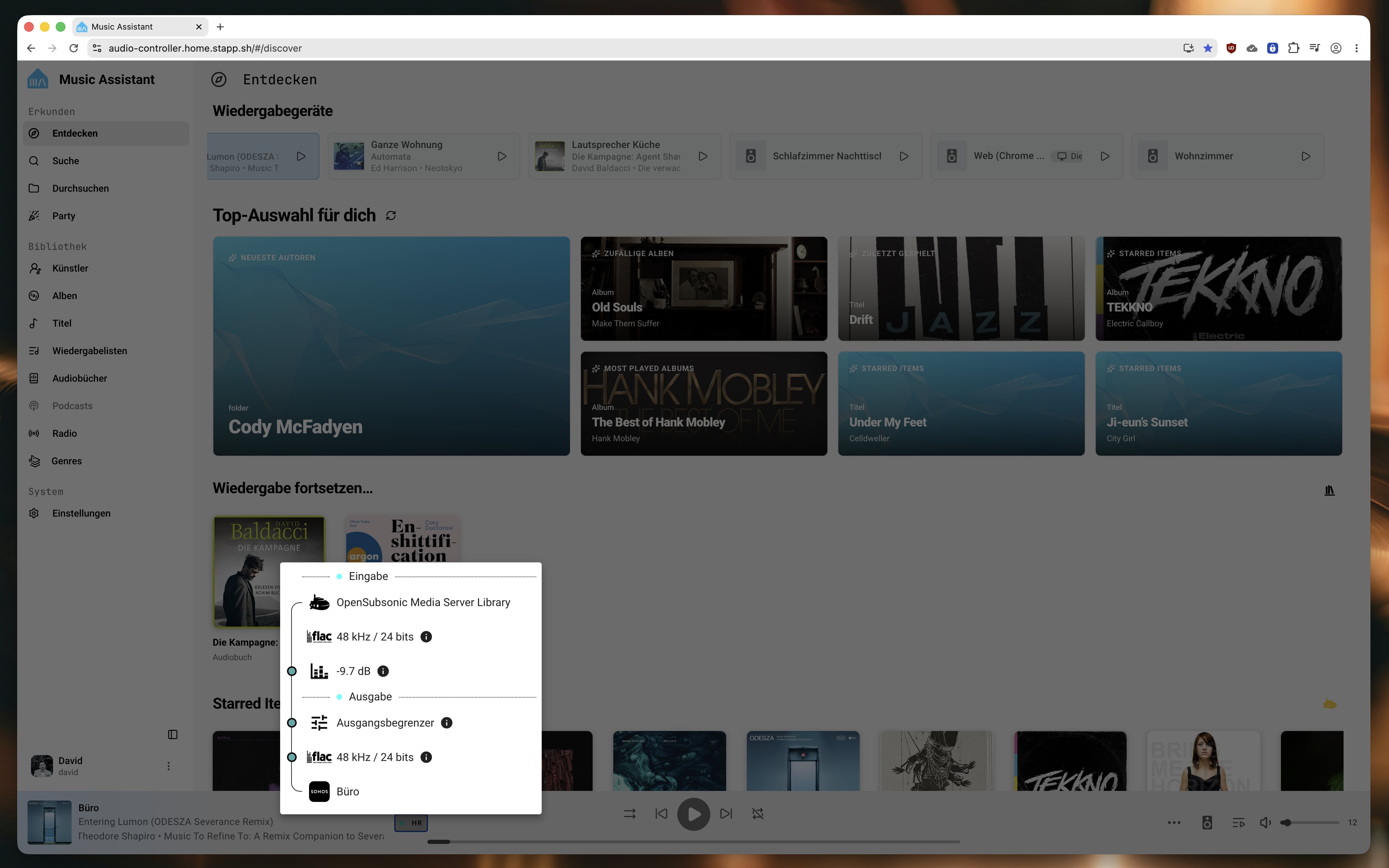The height and width of the screenshot is (868, 1389).
Task: Skip to previous track
Action: [x=661, y=814]
